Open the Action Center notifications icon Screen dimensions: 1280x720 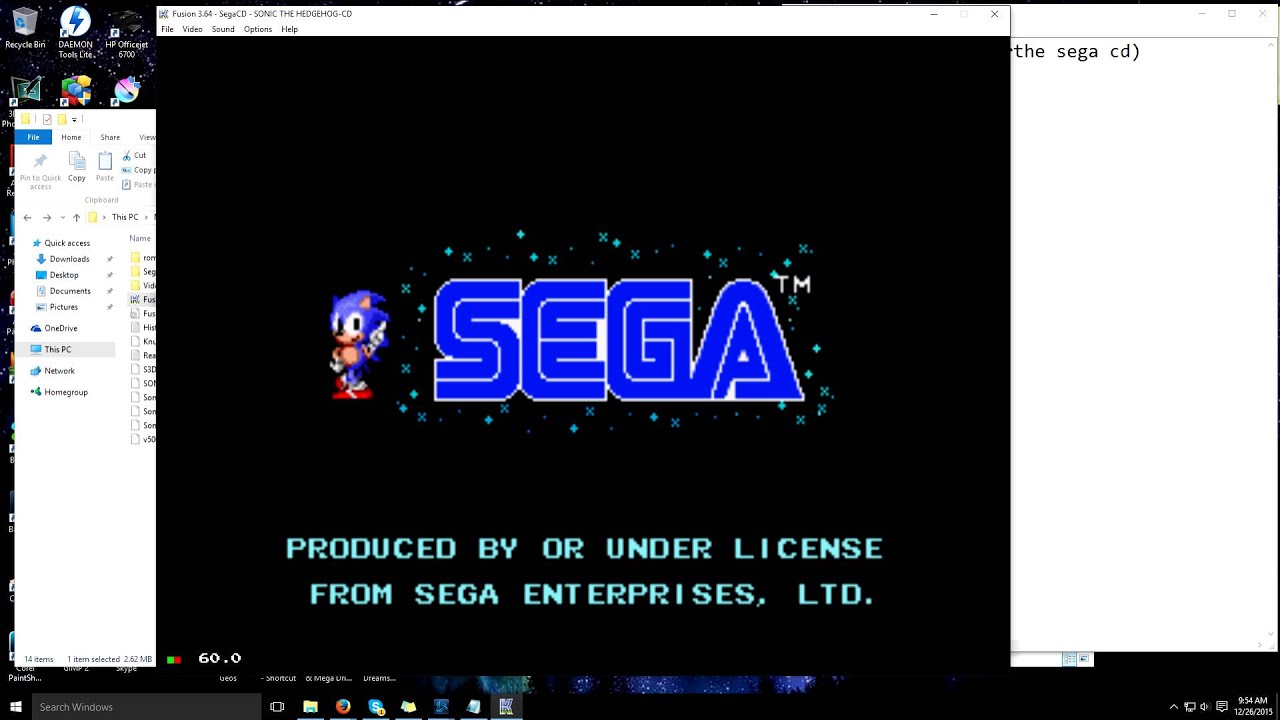[1221, 707]
